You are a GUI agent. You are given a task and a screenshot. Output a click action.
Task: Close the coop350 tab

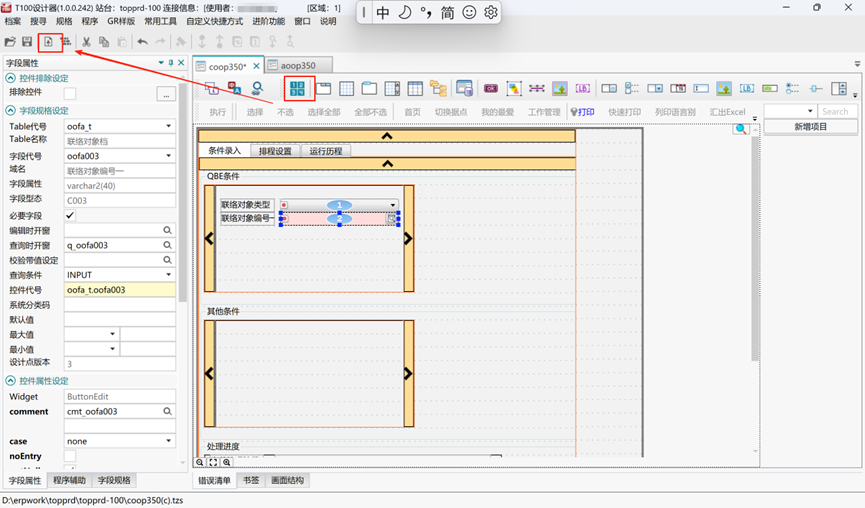[257, 66]
